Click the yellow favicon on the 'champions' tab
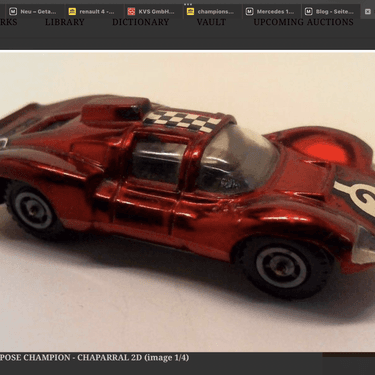Viewport: 375px width, 375px height. pyautogui.click(x=190, y=12)
